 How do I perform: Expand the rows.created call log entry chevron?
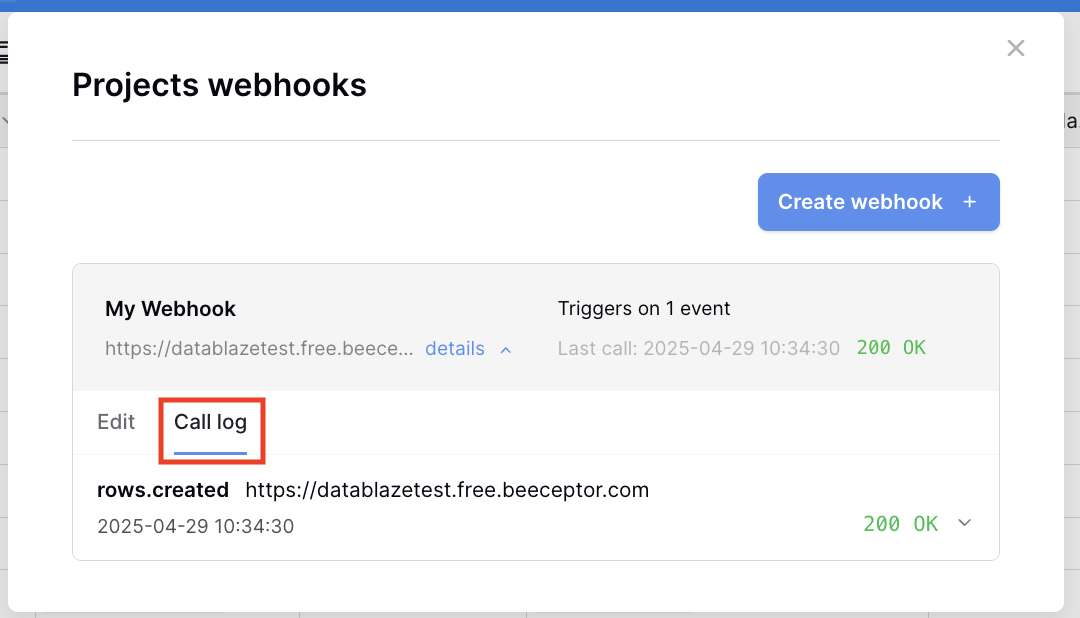point(964,523)
